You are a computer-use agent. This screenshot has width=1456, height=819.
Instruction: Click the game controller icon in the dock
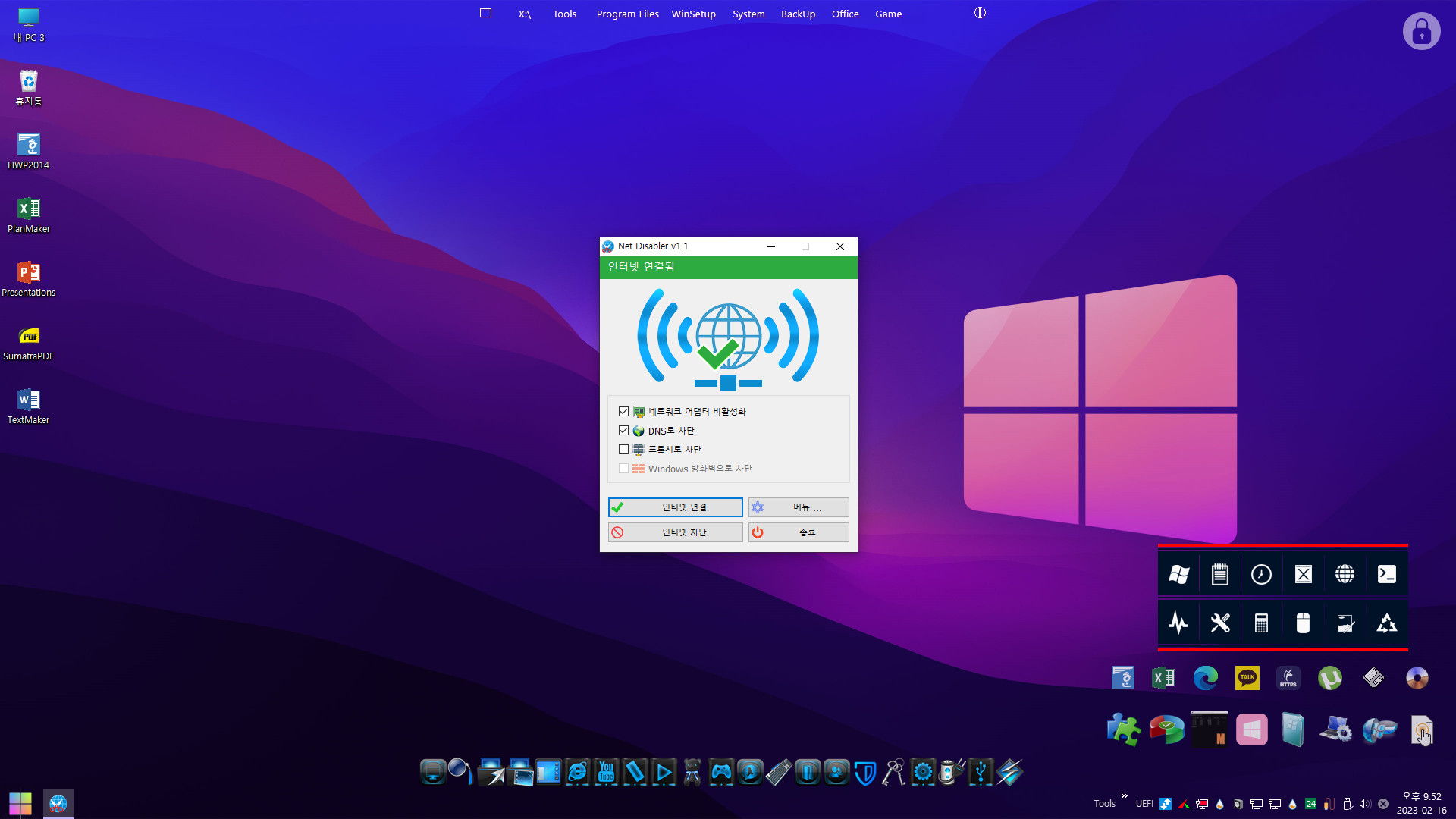pyautogui.click(x=721, y=772)
